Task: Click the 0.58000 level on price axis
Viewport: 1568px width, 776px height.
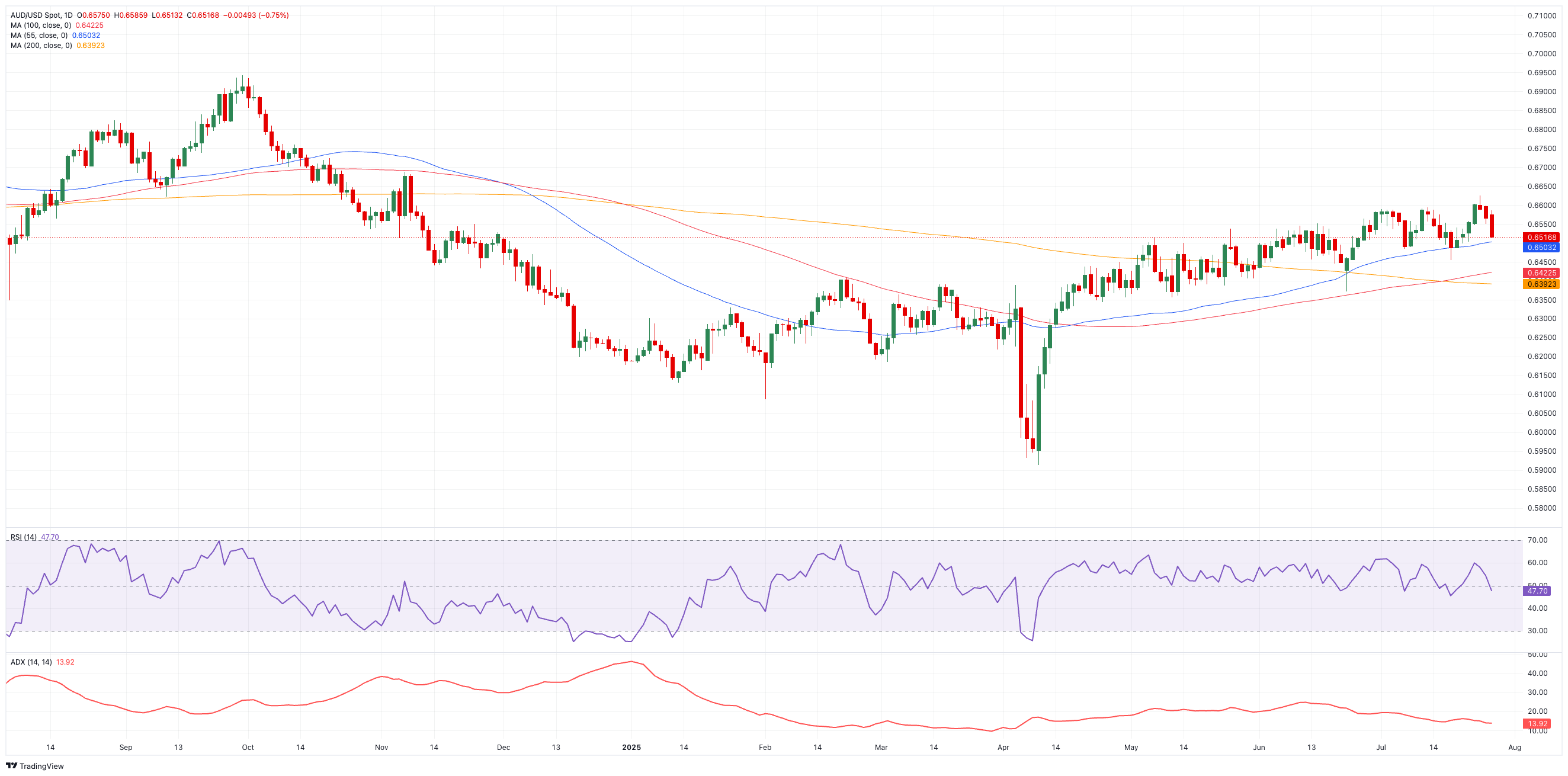Action: [x=1541, y=508]
